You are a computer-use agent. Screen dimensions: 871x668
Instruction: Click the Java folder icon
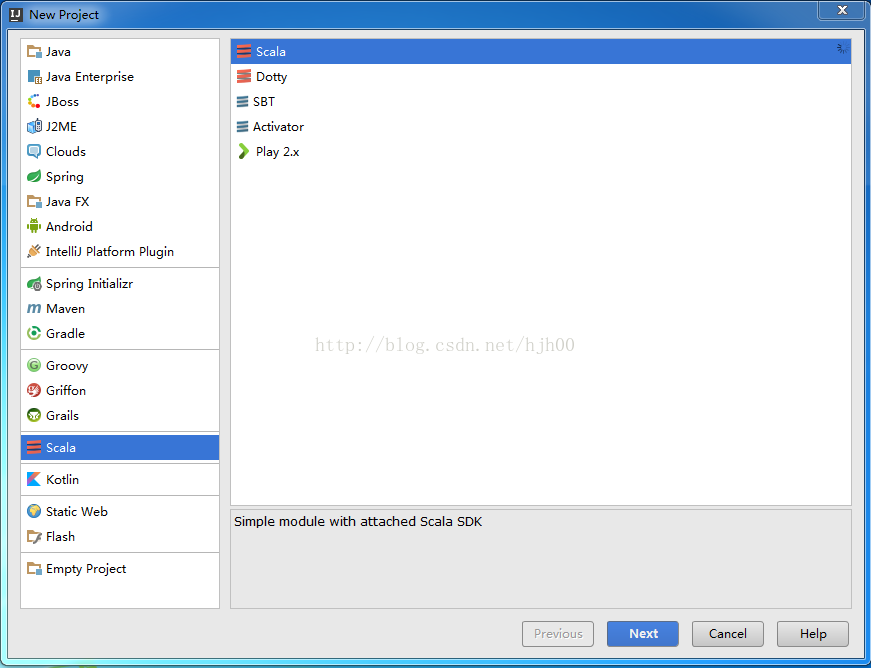point(34,52)
